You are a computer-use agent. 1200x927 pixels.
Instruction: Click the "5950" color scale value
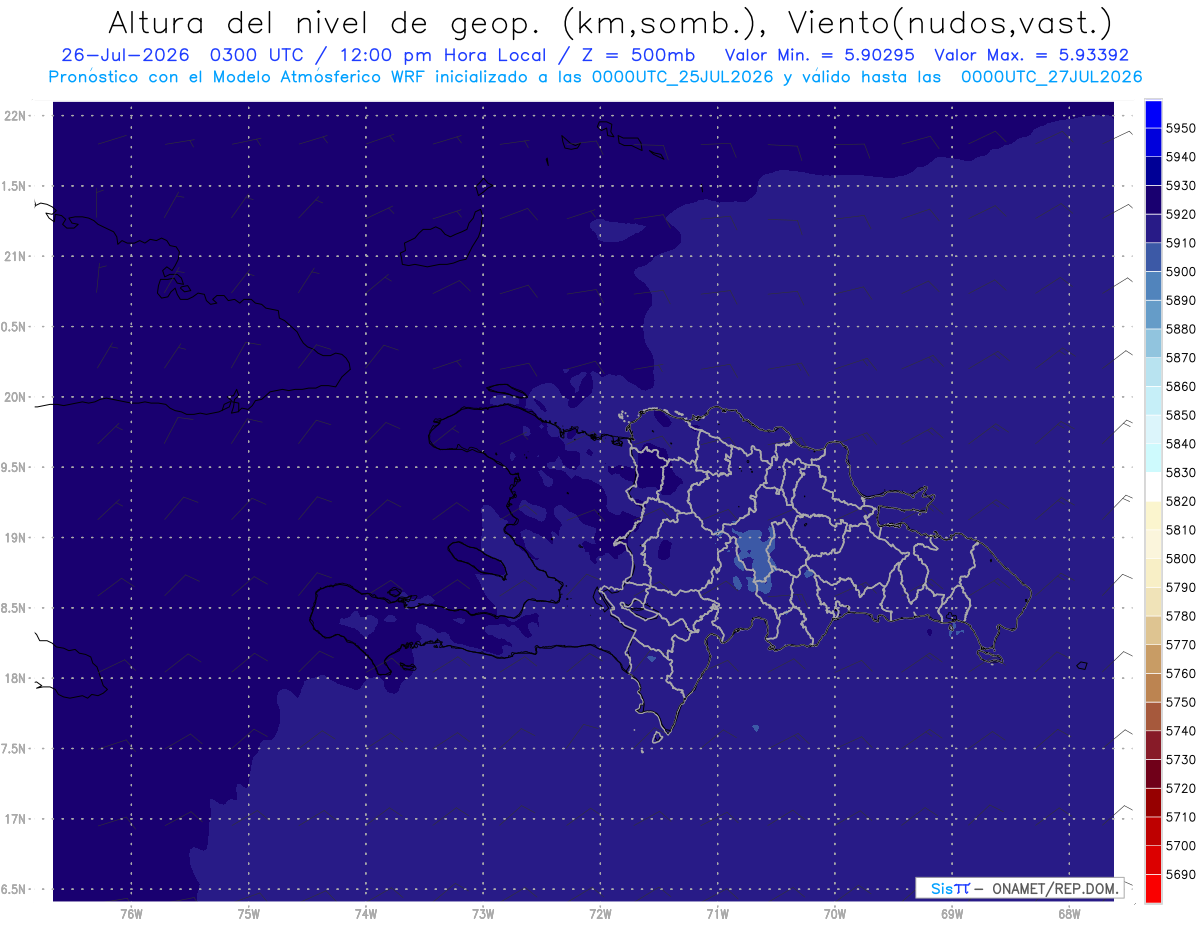(x=1181, y=128)
